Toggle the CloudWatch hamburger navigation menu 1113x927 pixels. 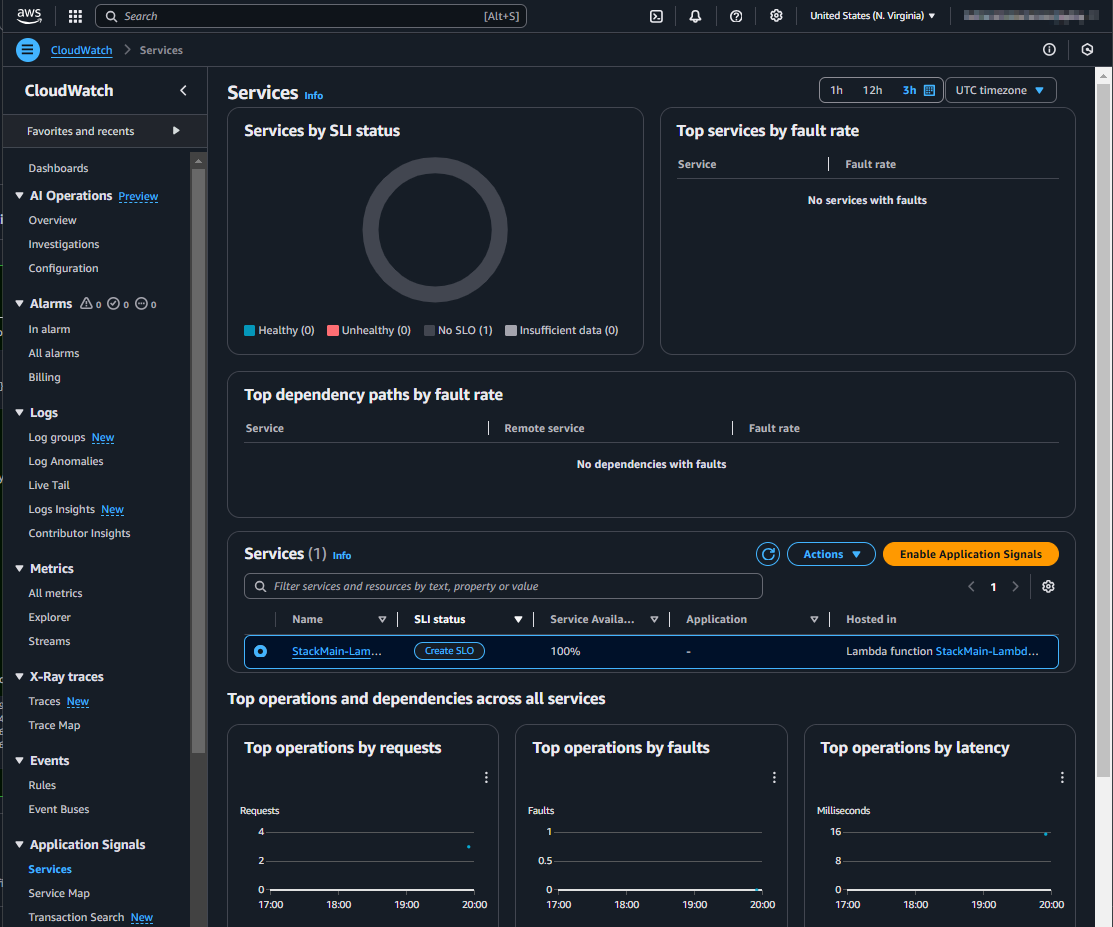point(28,50)
